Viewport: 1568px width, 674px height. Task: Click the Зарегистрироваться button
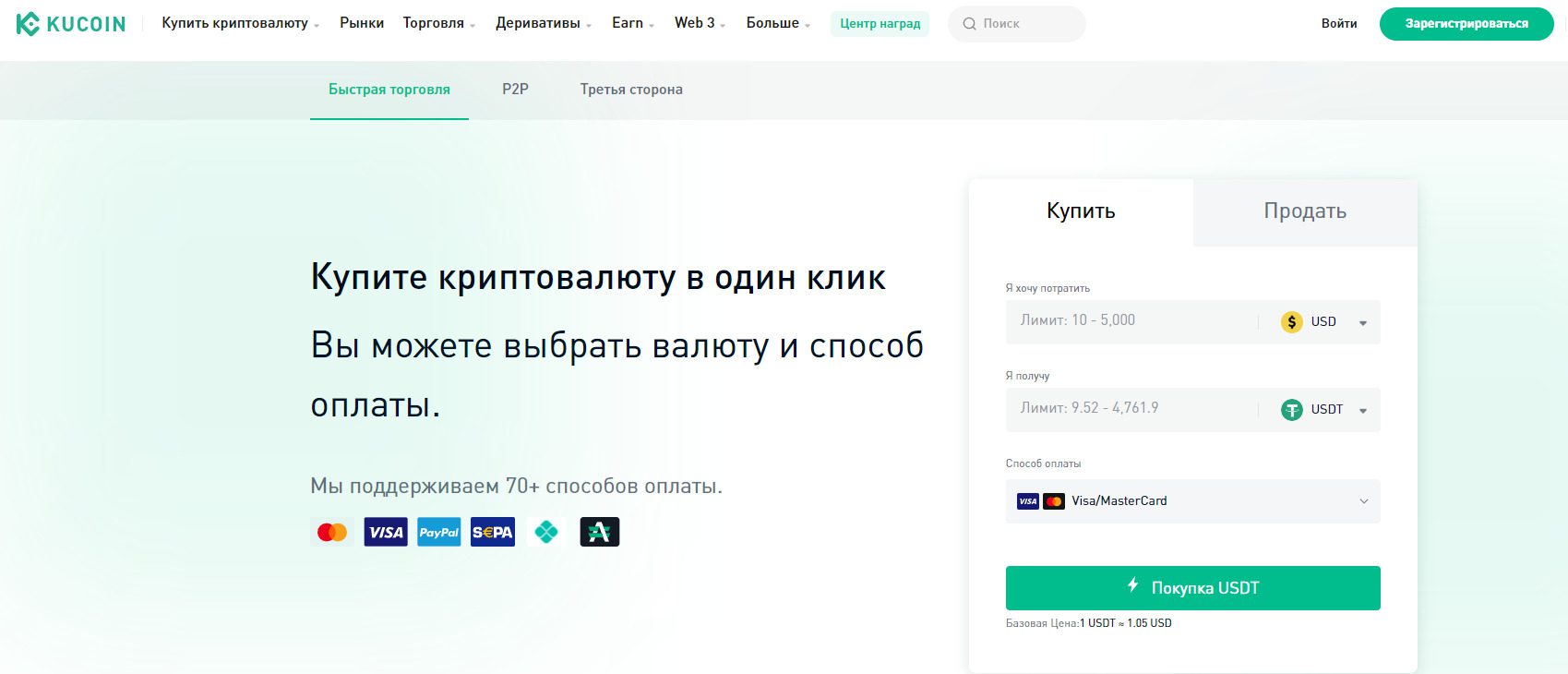tap(1466, 24)
